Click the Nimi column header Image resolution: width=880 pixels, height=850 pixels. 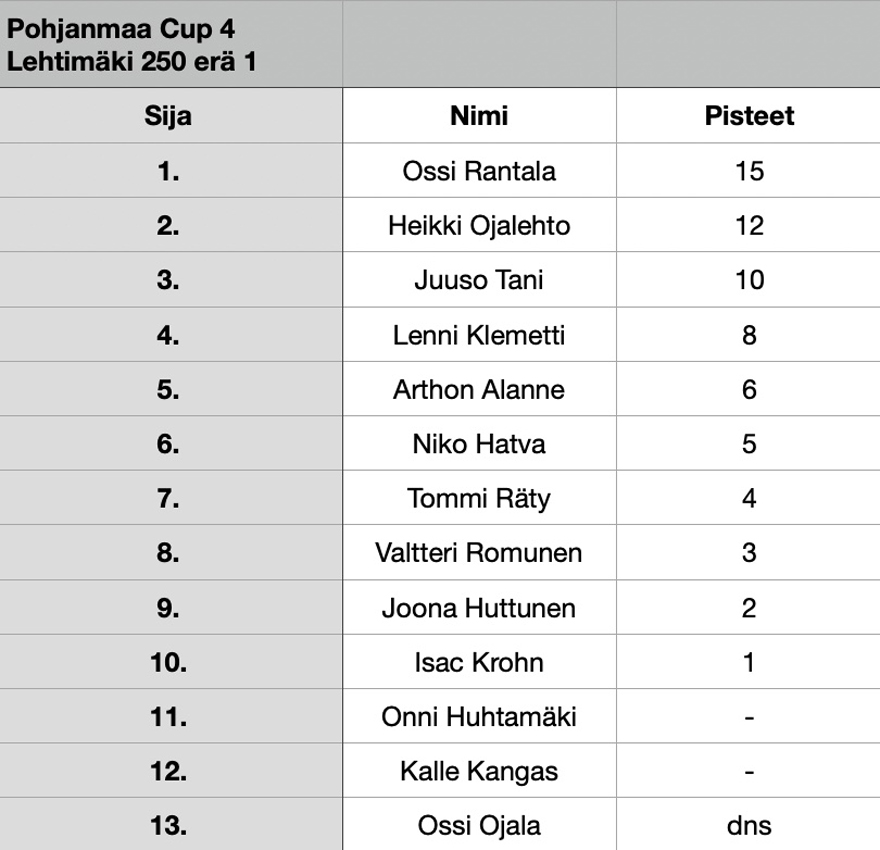(x=479, y=116)
